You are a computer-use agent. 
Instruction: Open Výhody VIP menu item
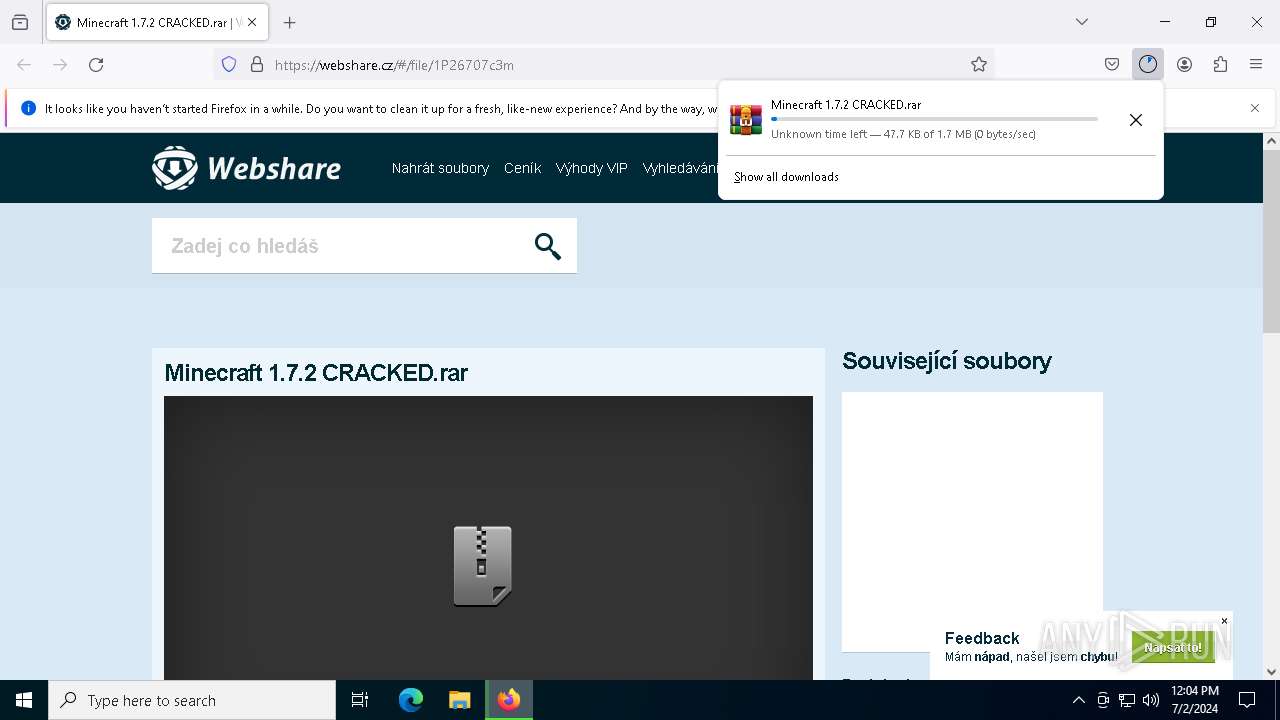click(591, 168)
